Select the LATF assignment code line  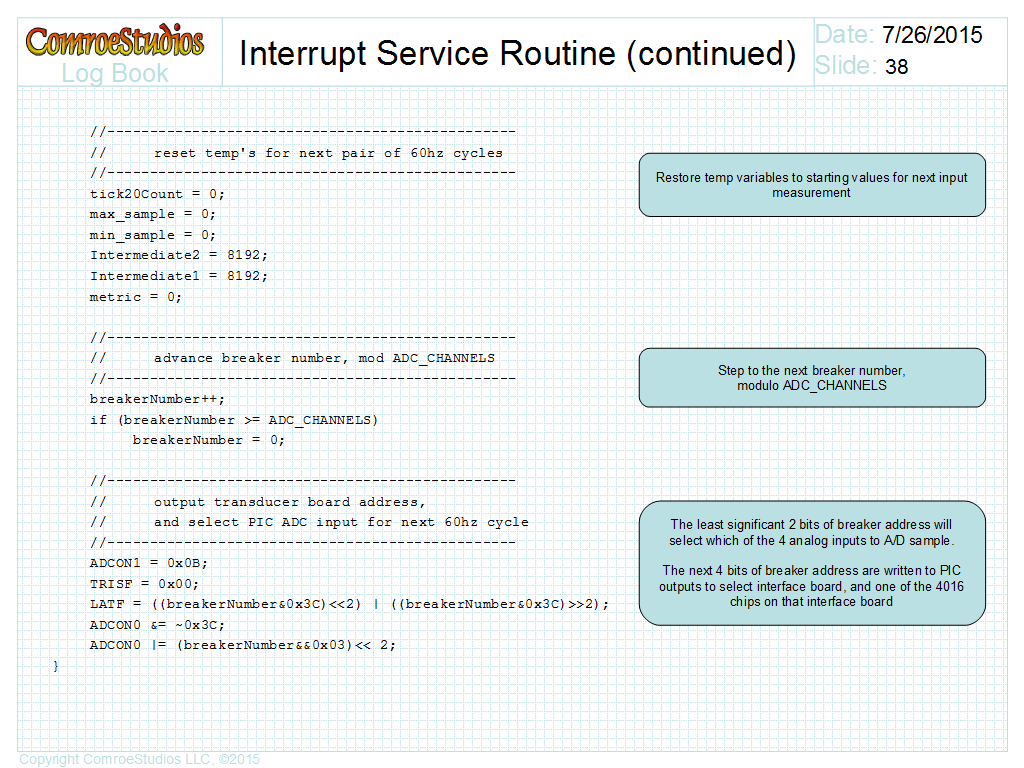(349, 604)
